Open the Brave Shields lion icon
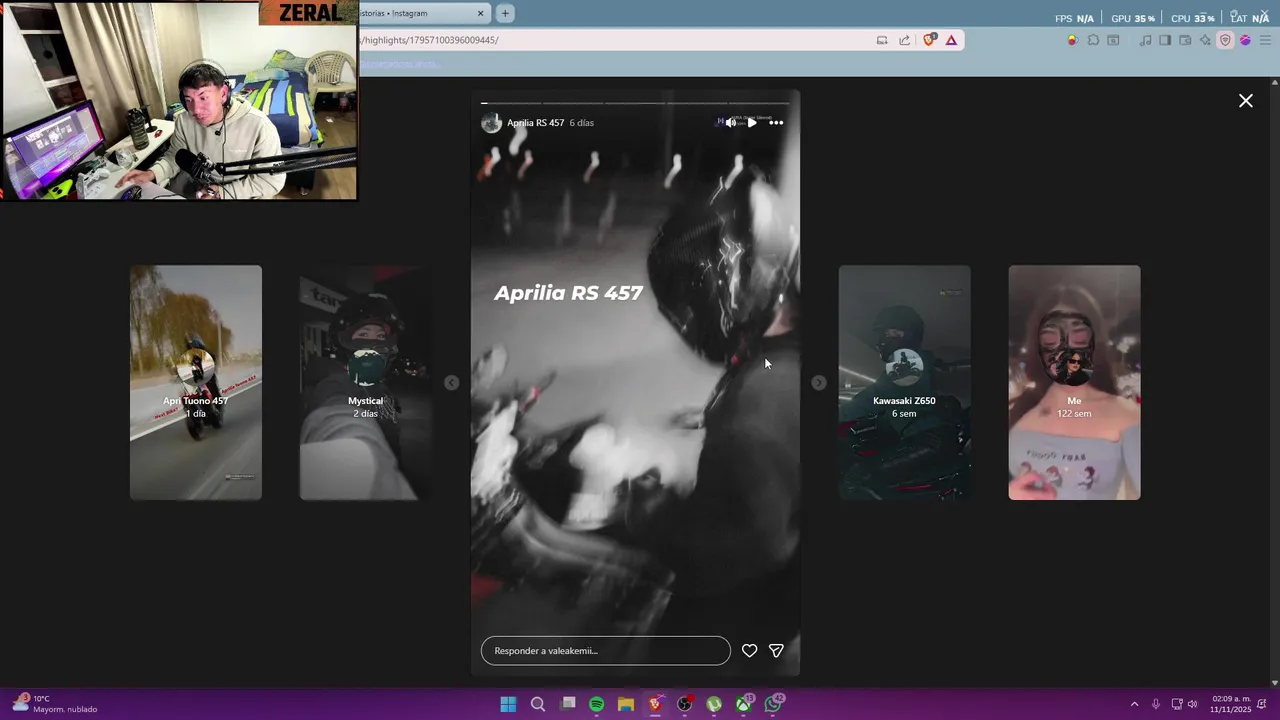The width and height of the screenshot is (1280, 720). pos(930,40)
